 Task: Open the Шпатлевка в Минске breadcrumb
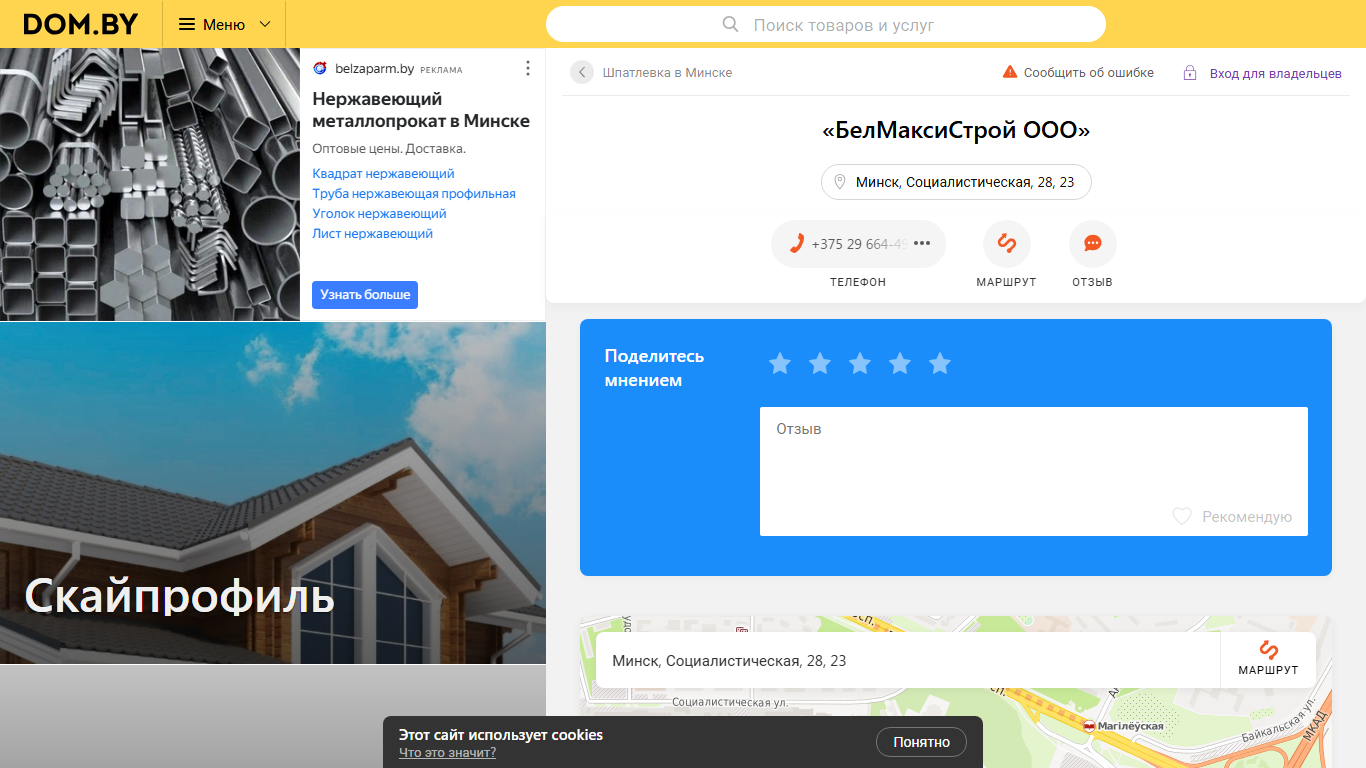pyautogui.click(x=667, y=72)
